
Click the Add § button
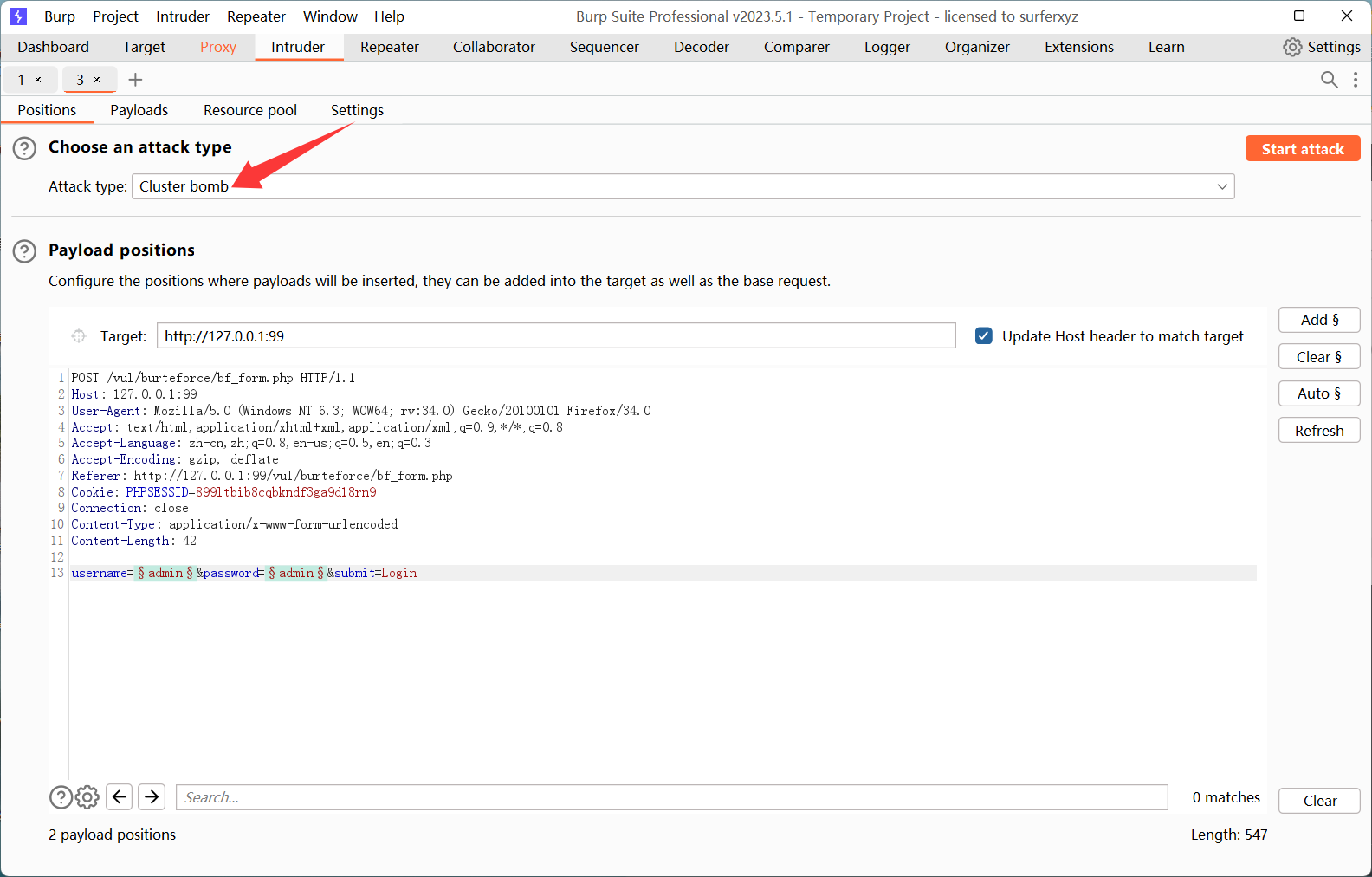pyautogui.click(x=1319, y=320)
